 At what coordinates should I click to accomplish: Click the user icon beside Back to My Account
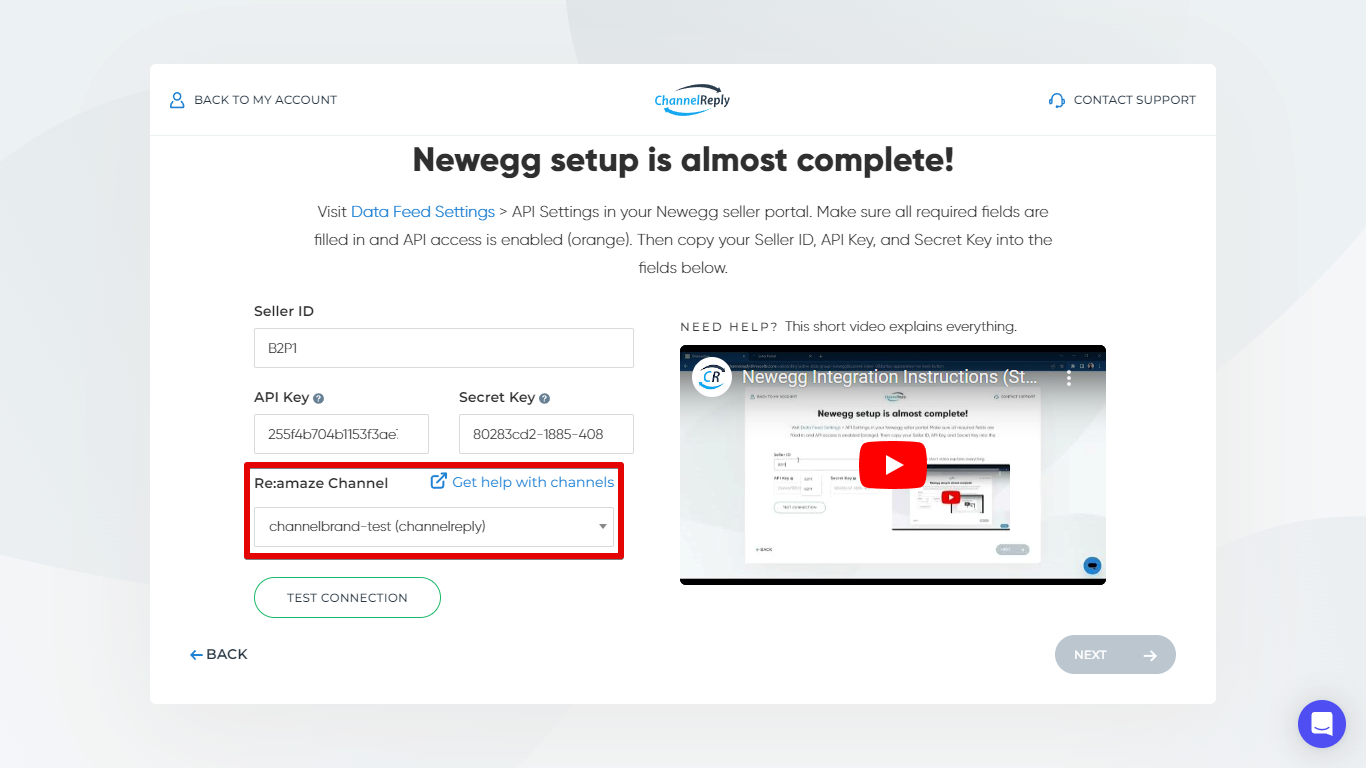click(177, 100)
